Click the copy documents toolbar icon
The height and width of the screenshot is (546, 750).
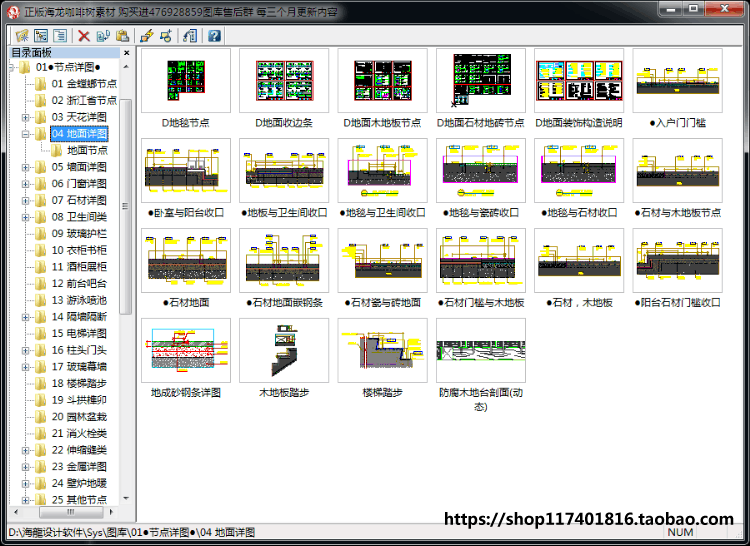coord(103,36)
